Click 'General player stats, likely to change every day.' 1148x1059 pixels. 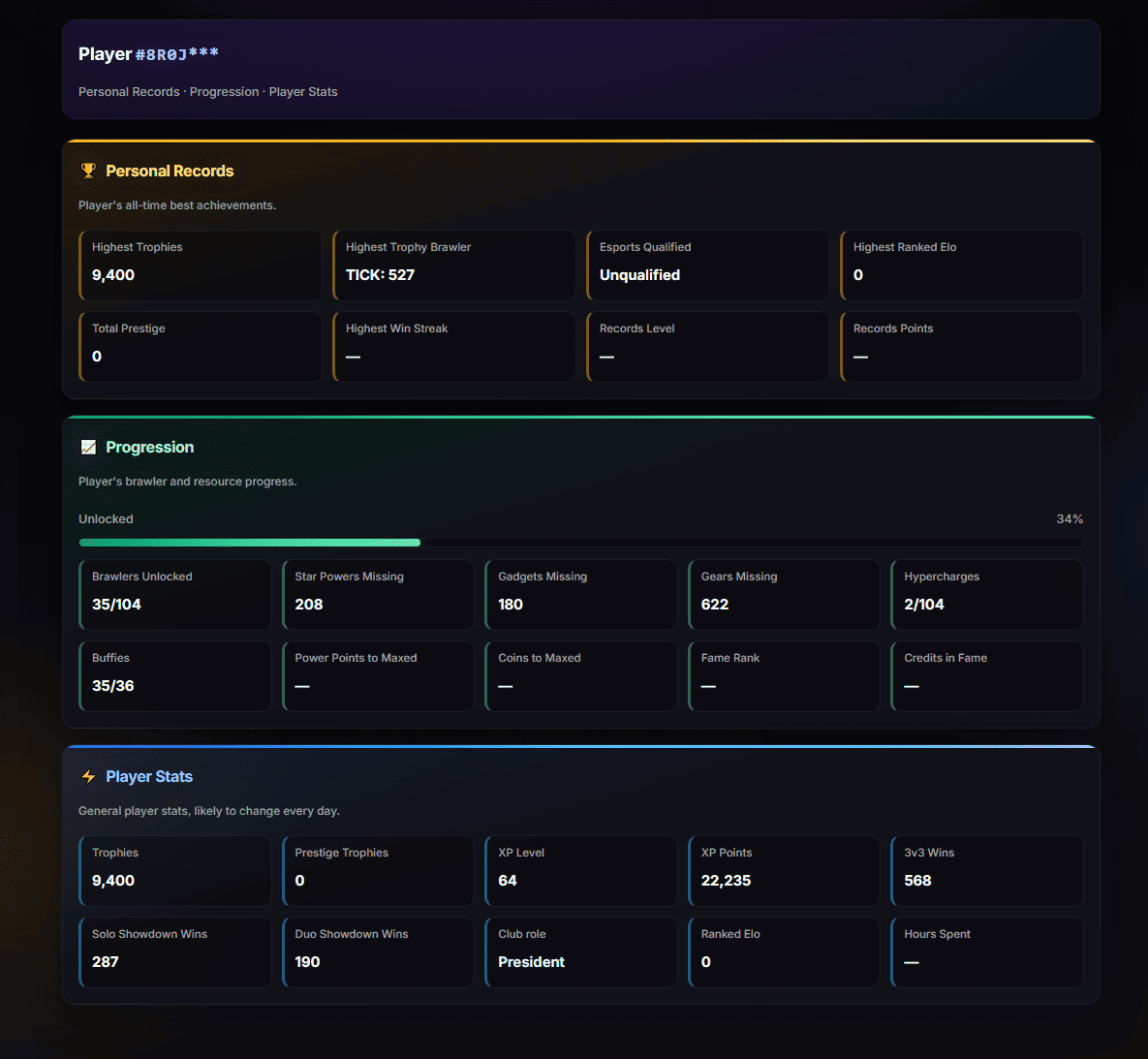tap(208, 811)
